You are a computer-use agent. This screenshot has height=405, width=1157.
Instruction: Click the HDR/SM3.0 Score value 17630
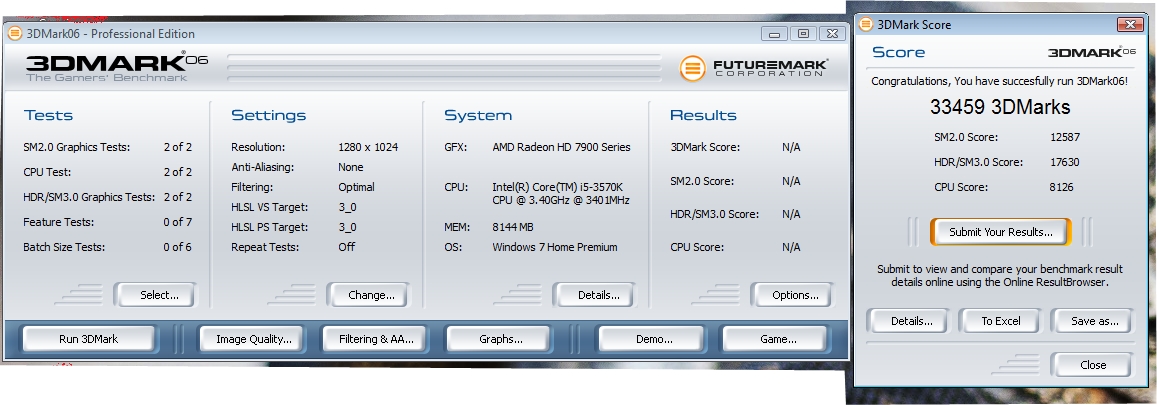1065,162
